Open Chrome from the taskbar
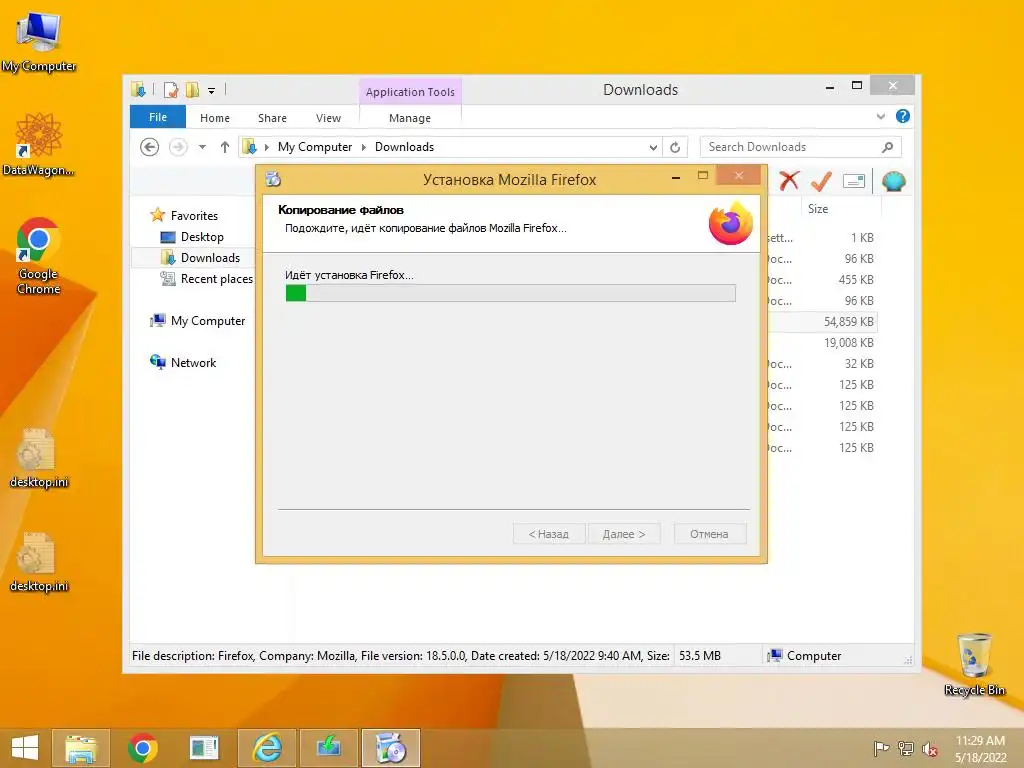 [142, 748]
